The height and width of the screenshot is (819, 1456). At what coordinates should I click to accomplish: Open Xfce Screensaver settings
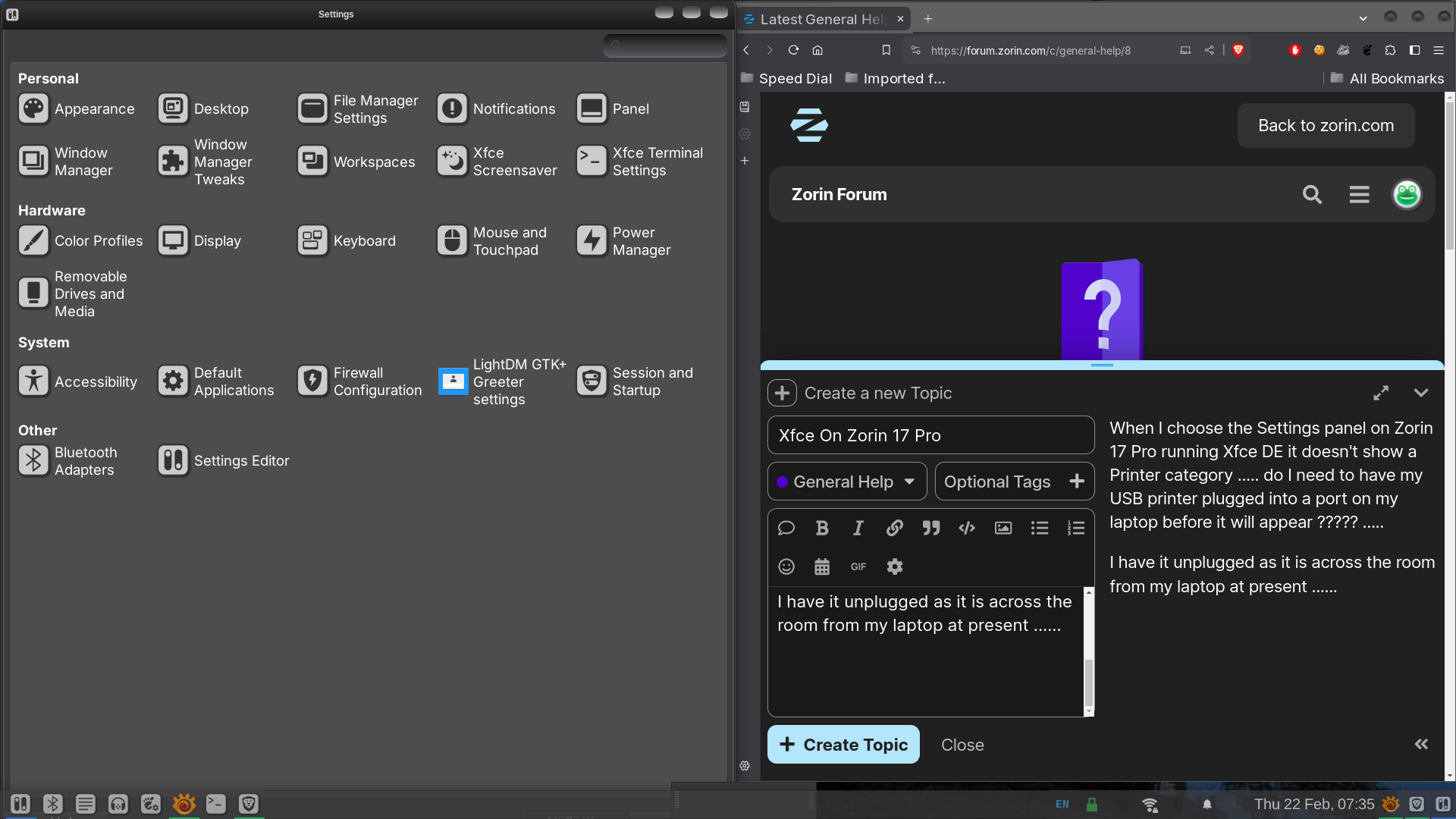point(497,161)
